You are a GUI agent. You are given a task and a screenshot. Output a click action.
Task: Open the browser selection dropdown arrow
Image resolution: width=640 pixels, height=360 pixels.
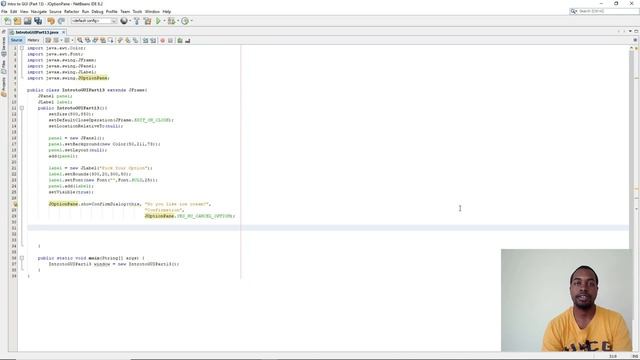130,21
